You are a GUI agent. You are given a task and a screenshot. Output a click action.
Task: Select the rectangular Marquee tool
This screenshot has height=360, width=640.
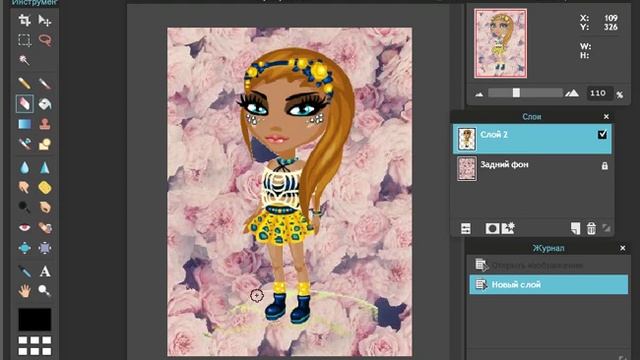click(x=24, y=40)
